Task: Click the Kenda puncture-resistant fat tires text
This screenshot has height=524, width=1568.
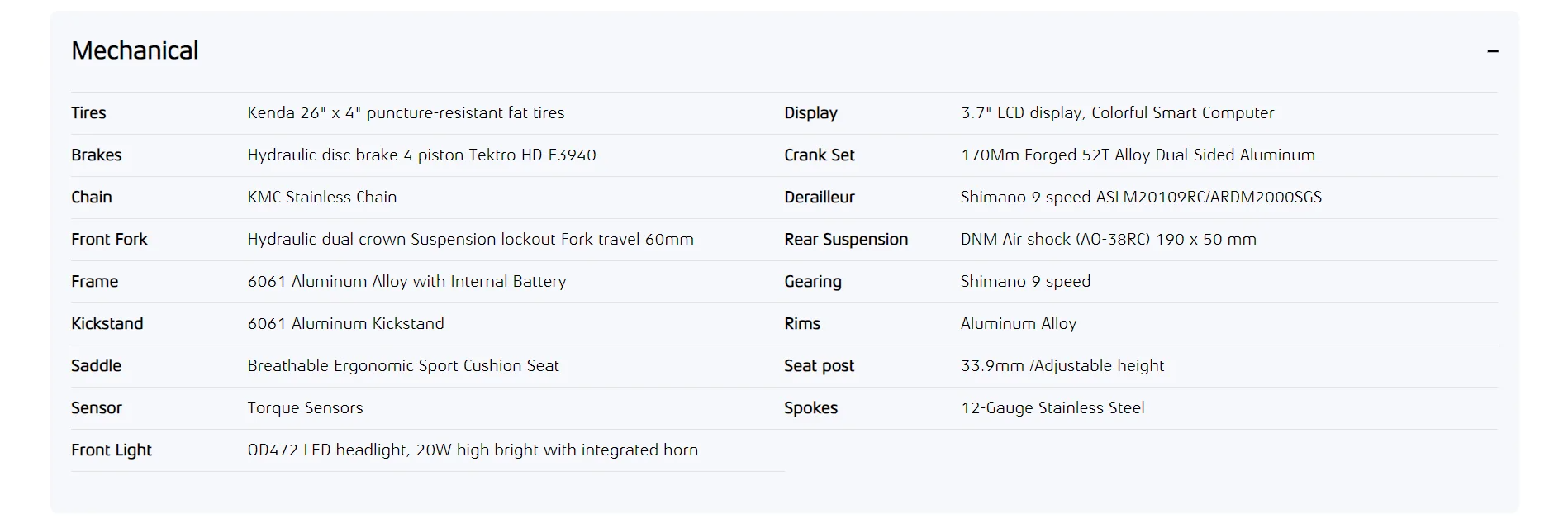Action: pyautogui.click(x=406, y=112)
